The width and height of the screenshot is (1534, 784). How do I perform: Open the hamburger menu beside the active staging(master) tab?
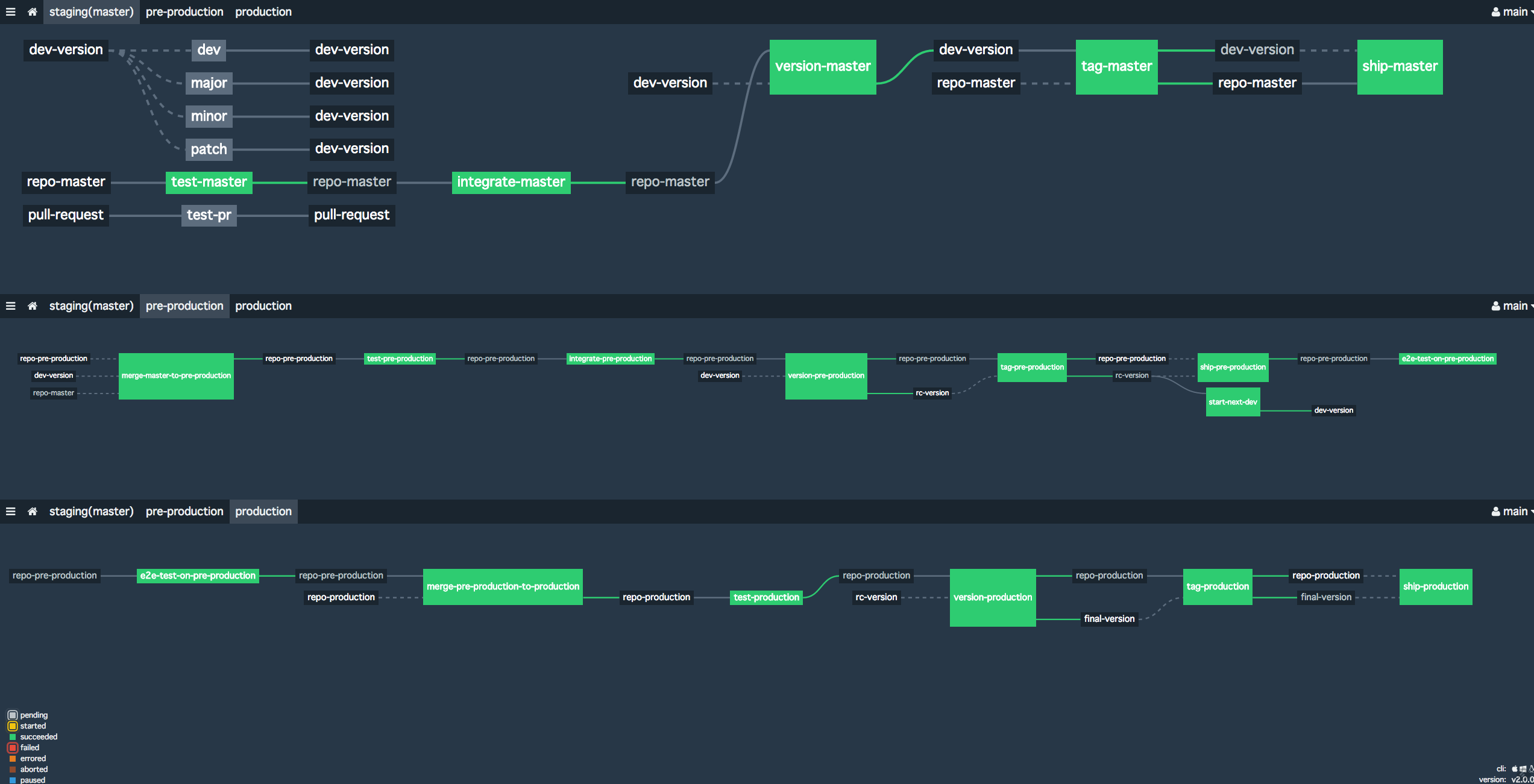point(10,12)
